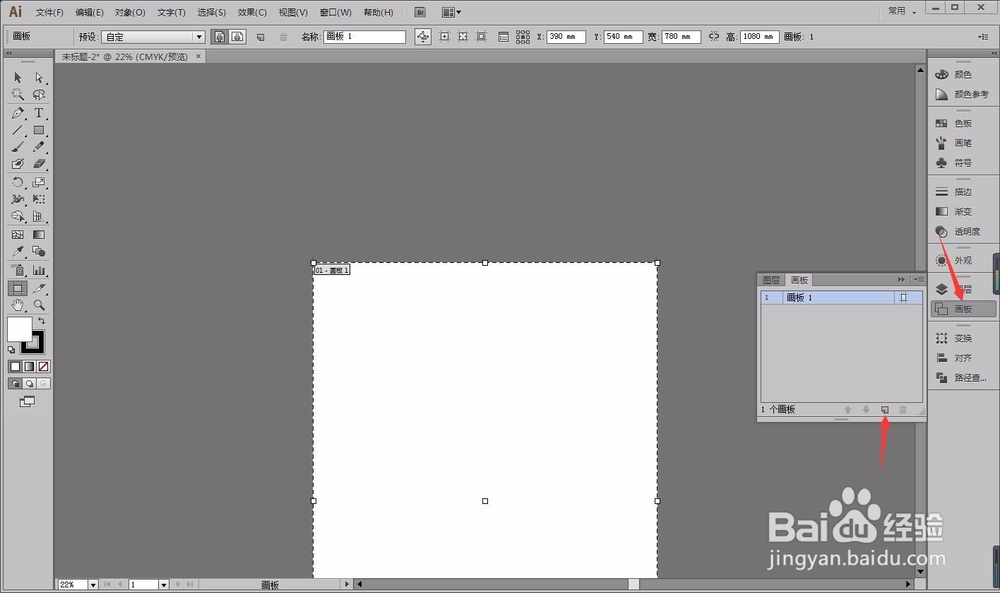Open the zoom level dropdown arrow
Viewport: 1000px width, 593px height.
point(93,584)
